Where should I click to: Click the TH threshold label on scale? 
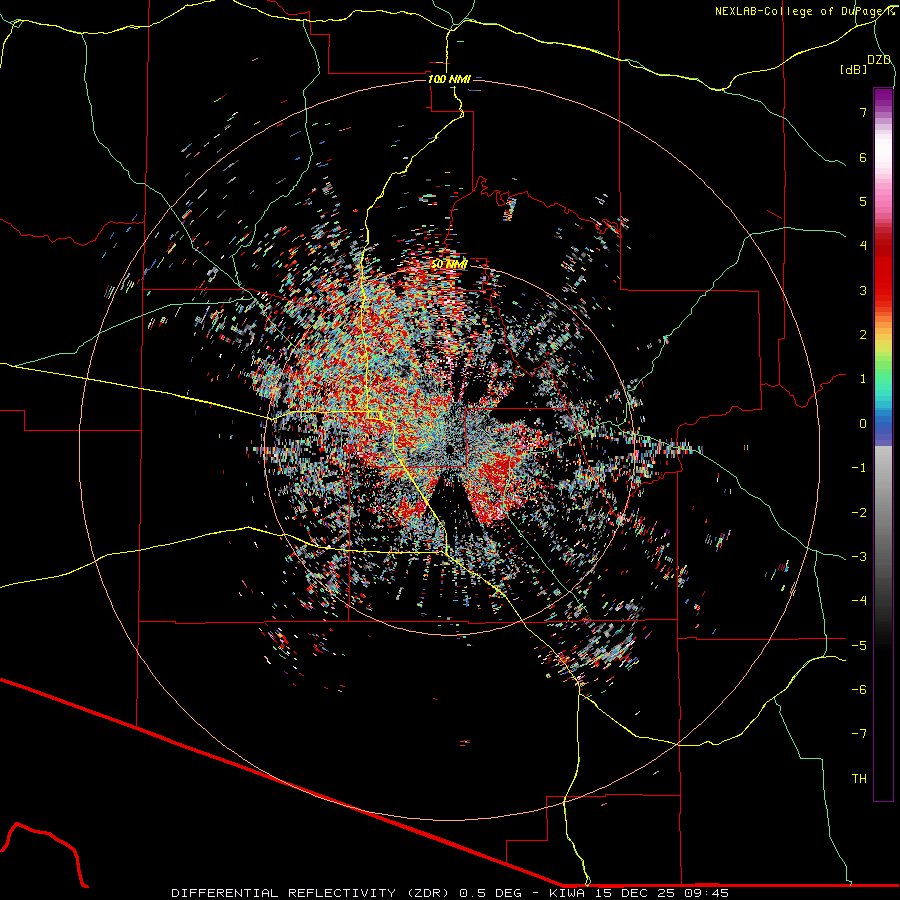click(859, 778)
